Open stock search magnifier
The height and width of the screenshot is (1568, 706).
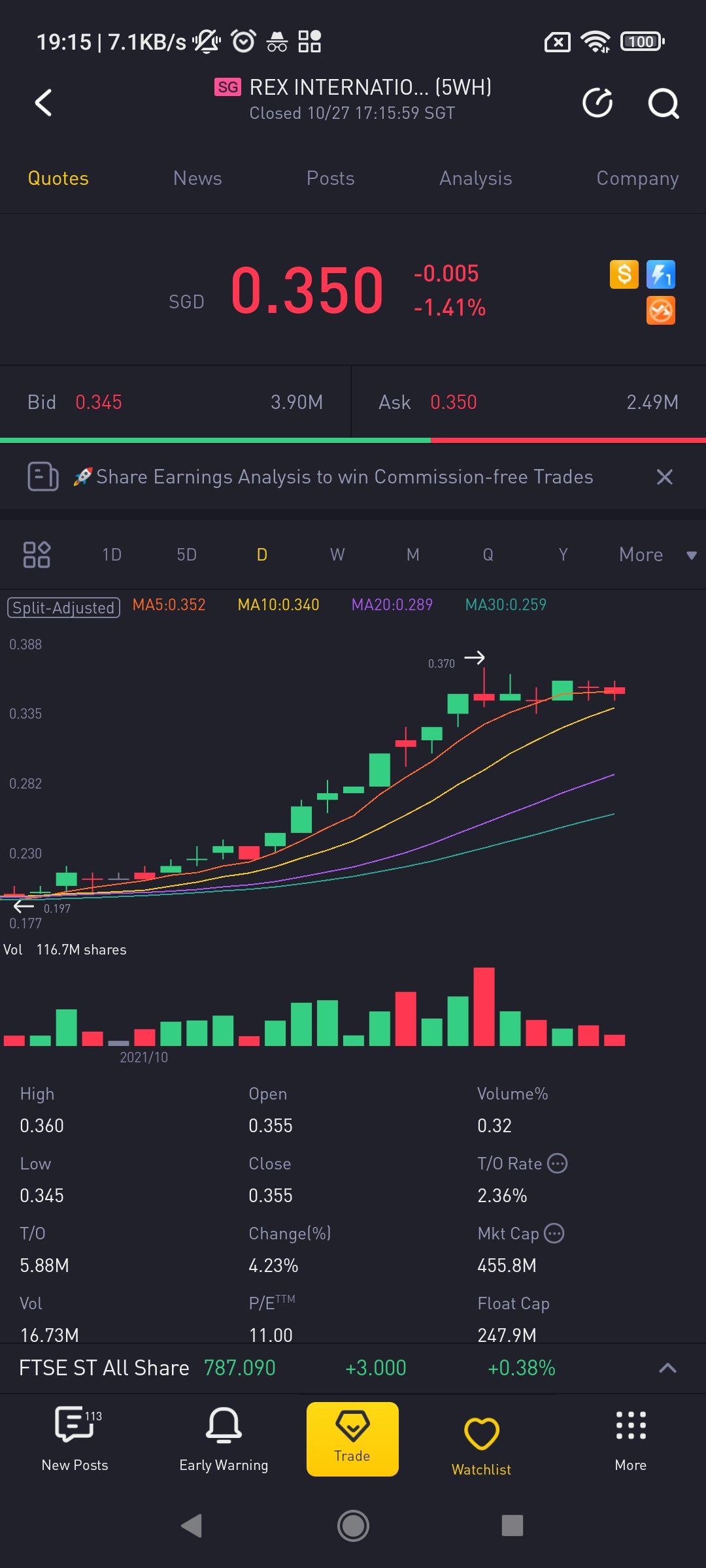coord(664,103)
